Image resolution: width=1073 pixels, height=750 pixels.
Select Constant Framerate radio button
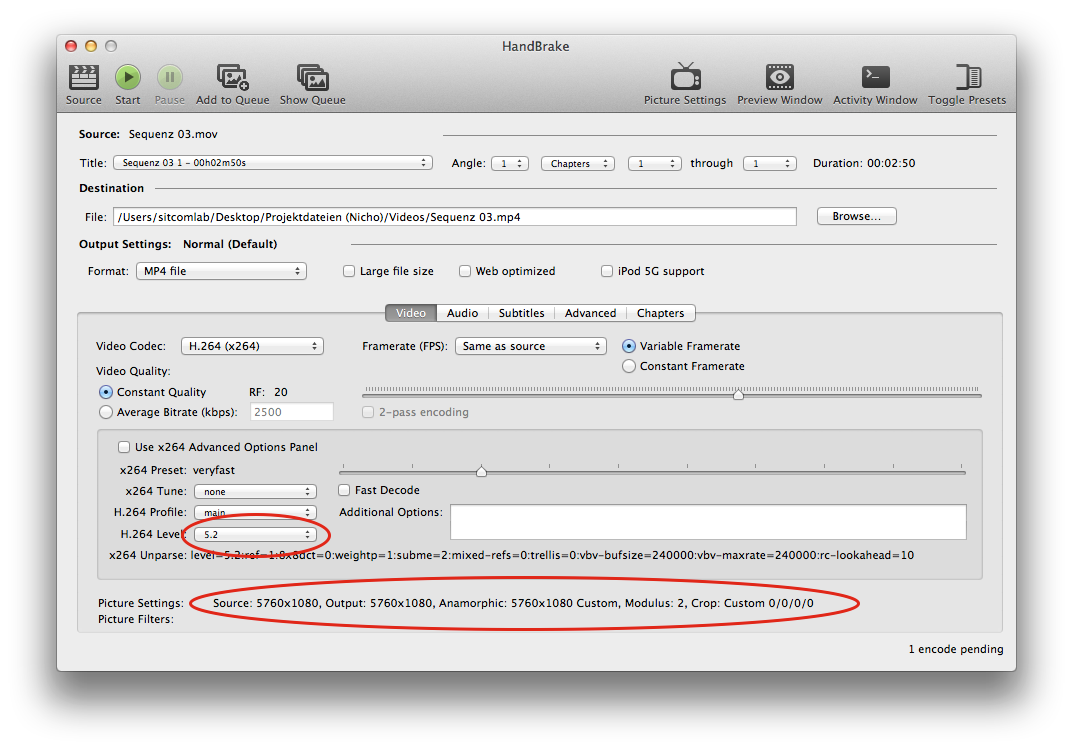pos(629,366)
